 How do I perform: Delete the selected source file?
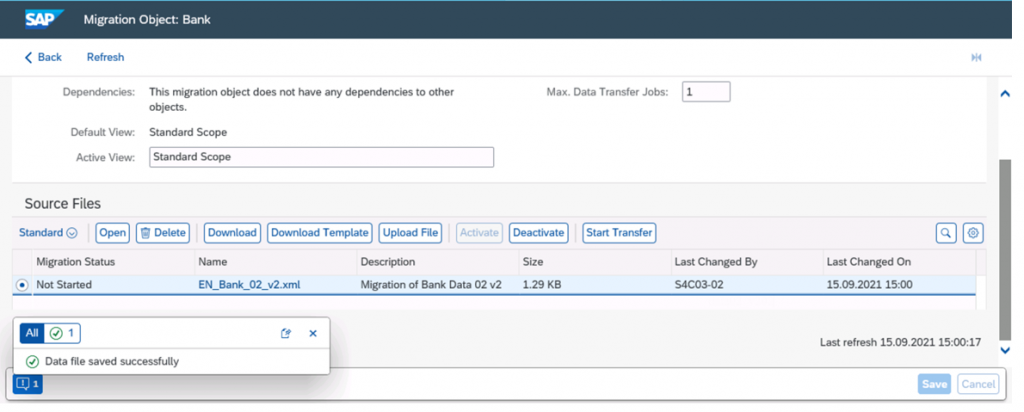163,232
